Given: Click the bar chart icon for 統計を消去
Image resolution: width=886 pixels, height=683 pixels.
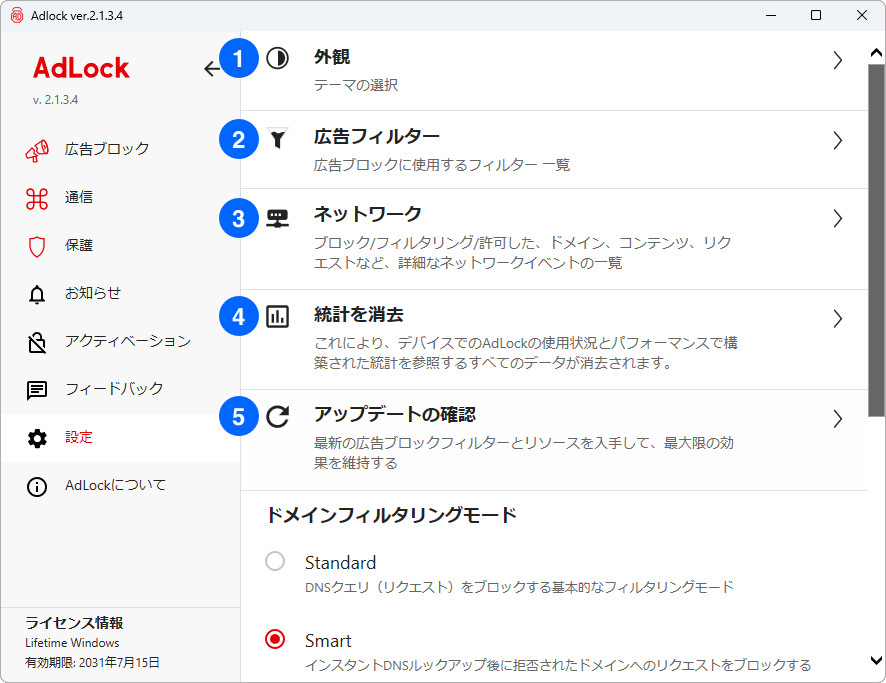Looking at the screenshot, I should click(277, 318).
